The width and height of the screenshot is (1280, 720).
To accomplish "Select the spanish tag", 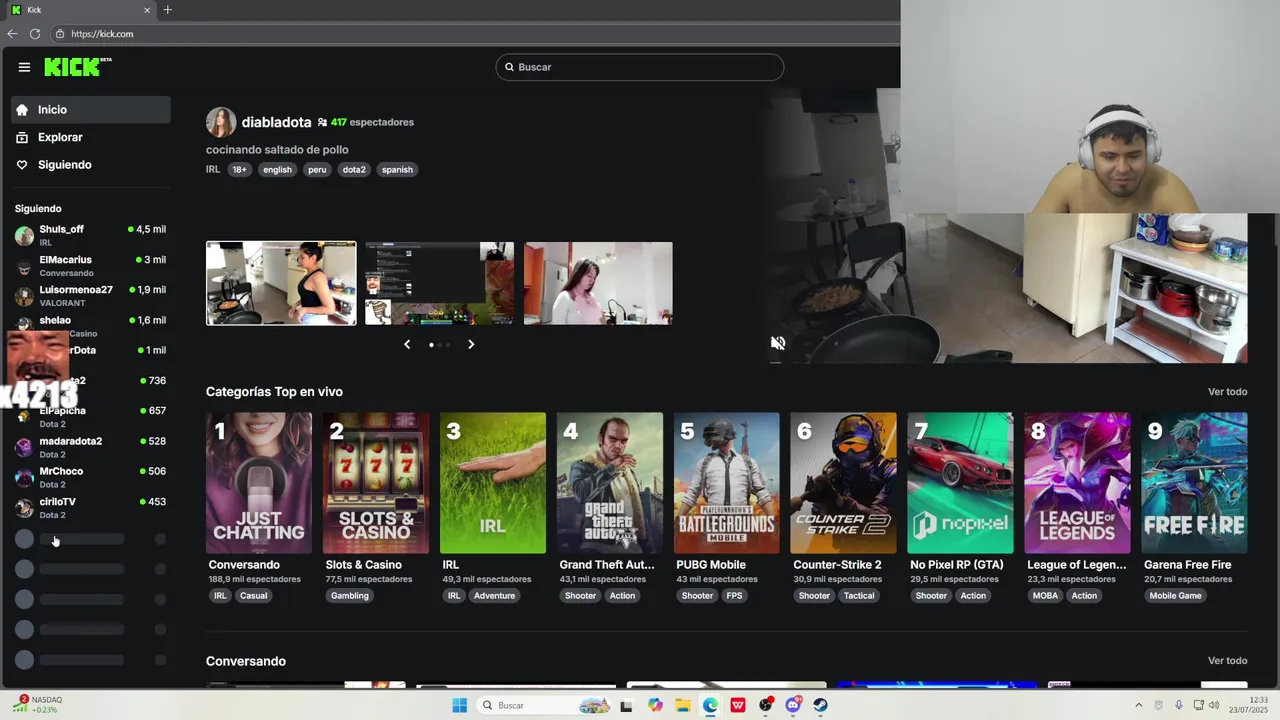I will [397, 170].
